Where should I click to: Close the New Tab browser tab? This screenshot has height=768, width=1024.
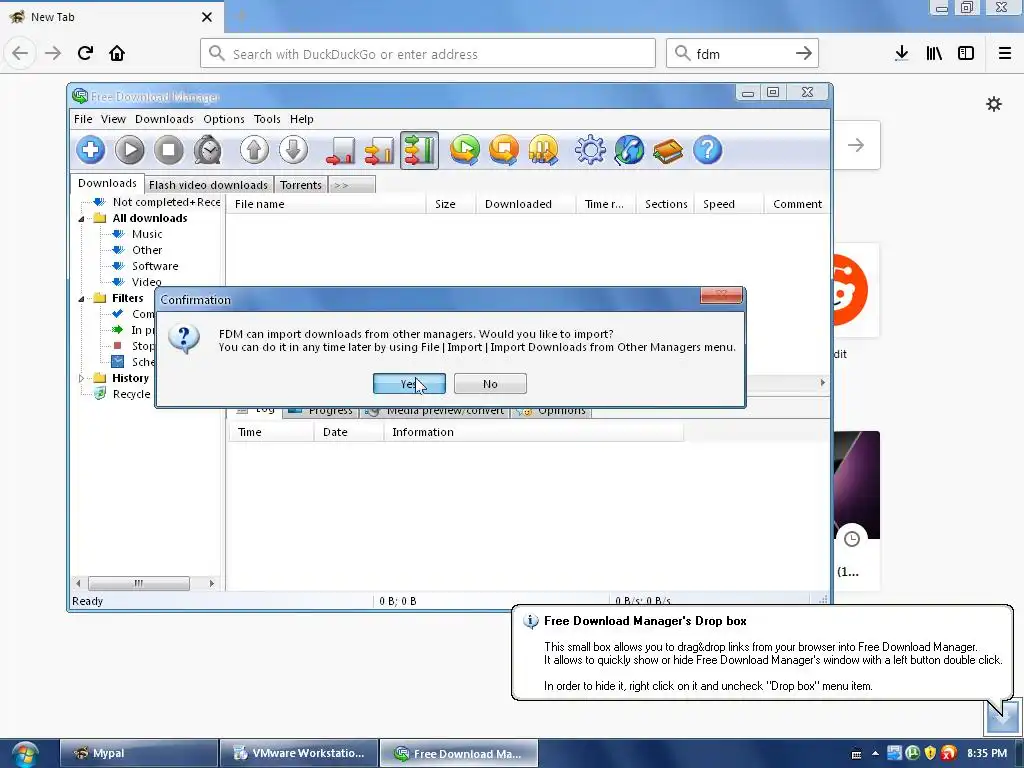[207, 17]
